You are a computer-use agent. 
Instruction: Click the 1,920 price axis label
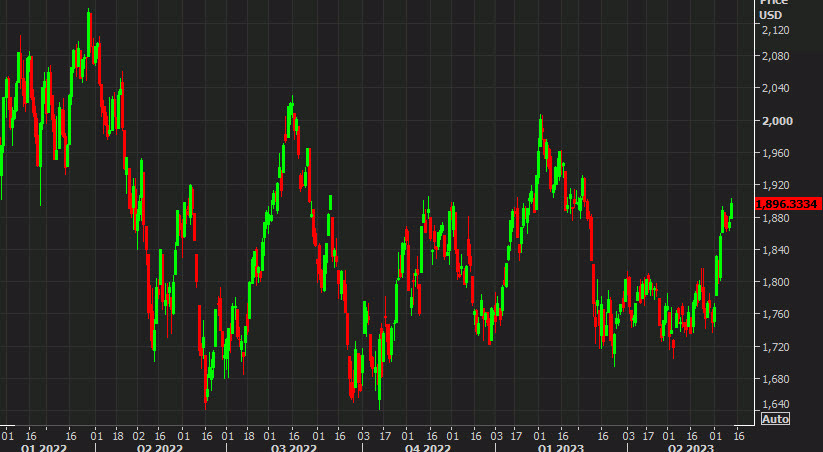[x=775, y=185]
